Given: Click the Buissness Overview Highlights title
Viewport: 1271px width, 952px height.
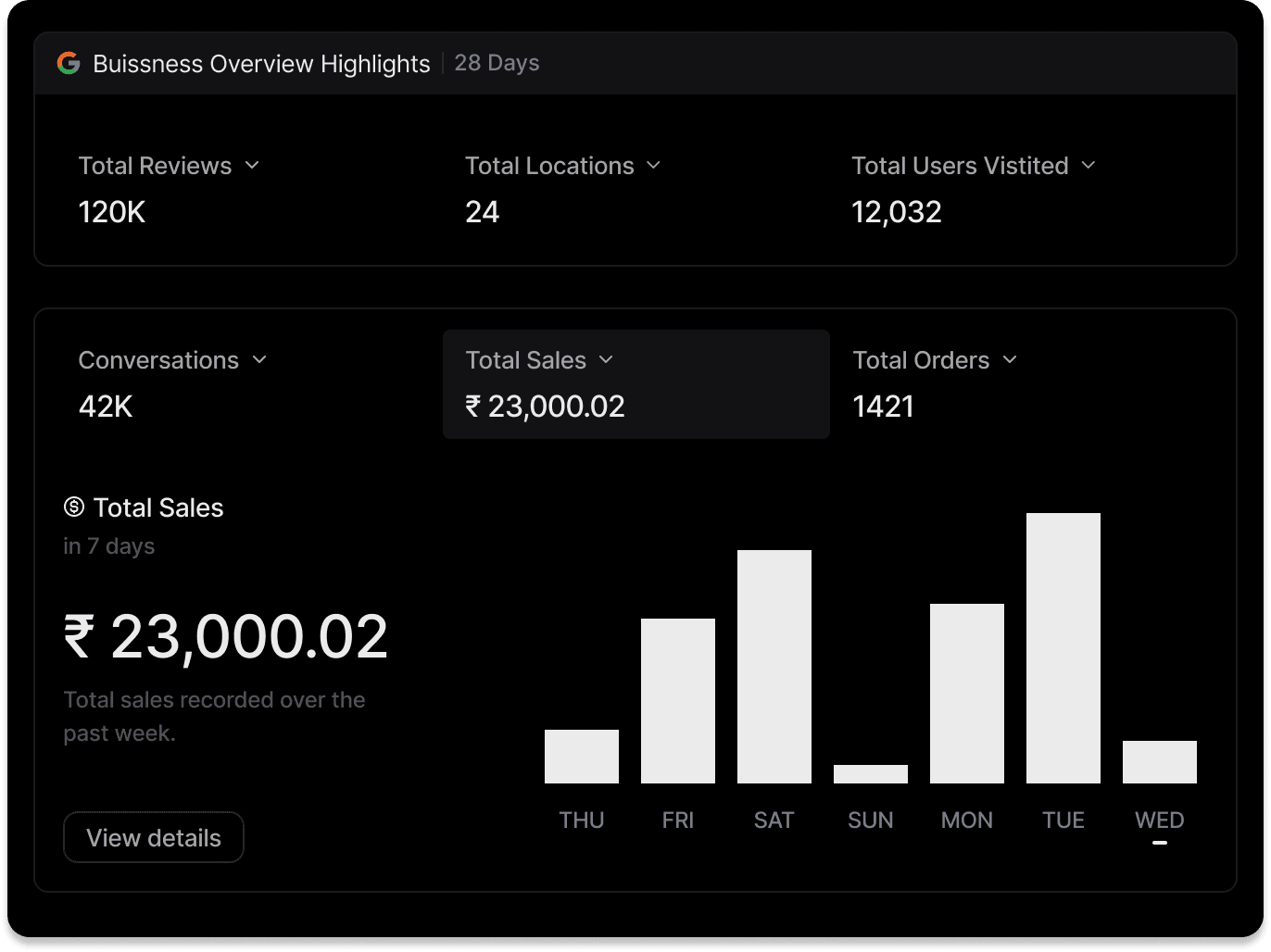Looking at the screenshot, I should [x=261, y=64].
